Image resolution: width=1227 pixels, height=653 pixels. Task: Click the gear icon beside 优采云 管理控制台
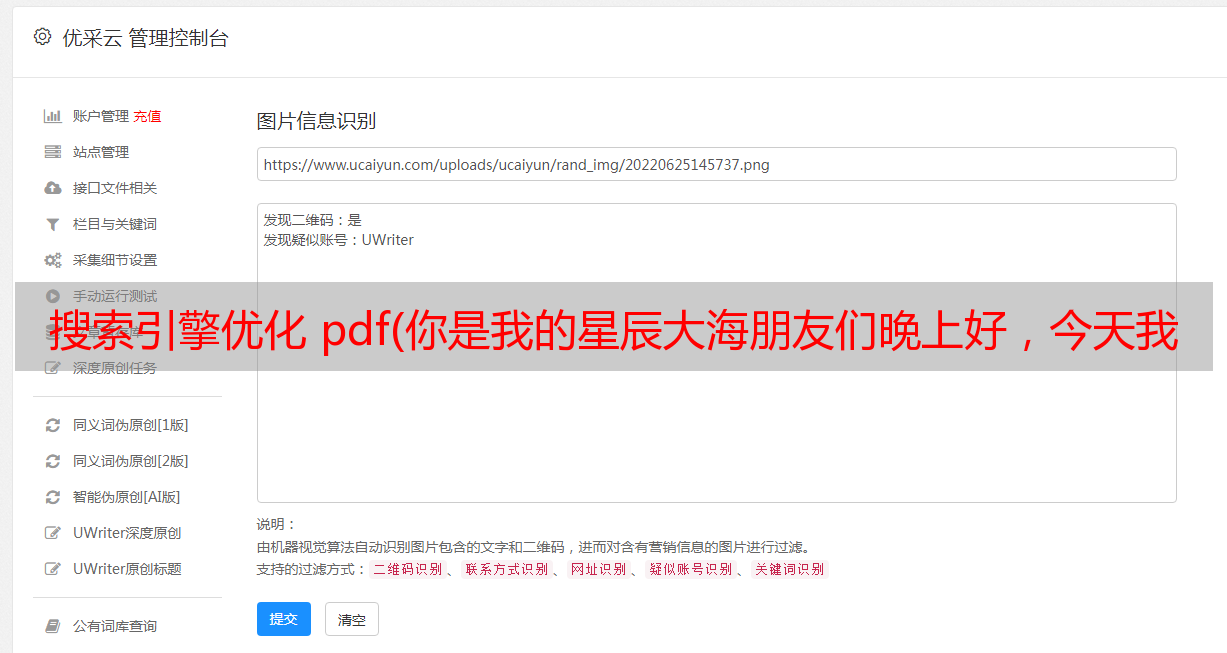coord(42,37)
